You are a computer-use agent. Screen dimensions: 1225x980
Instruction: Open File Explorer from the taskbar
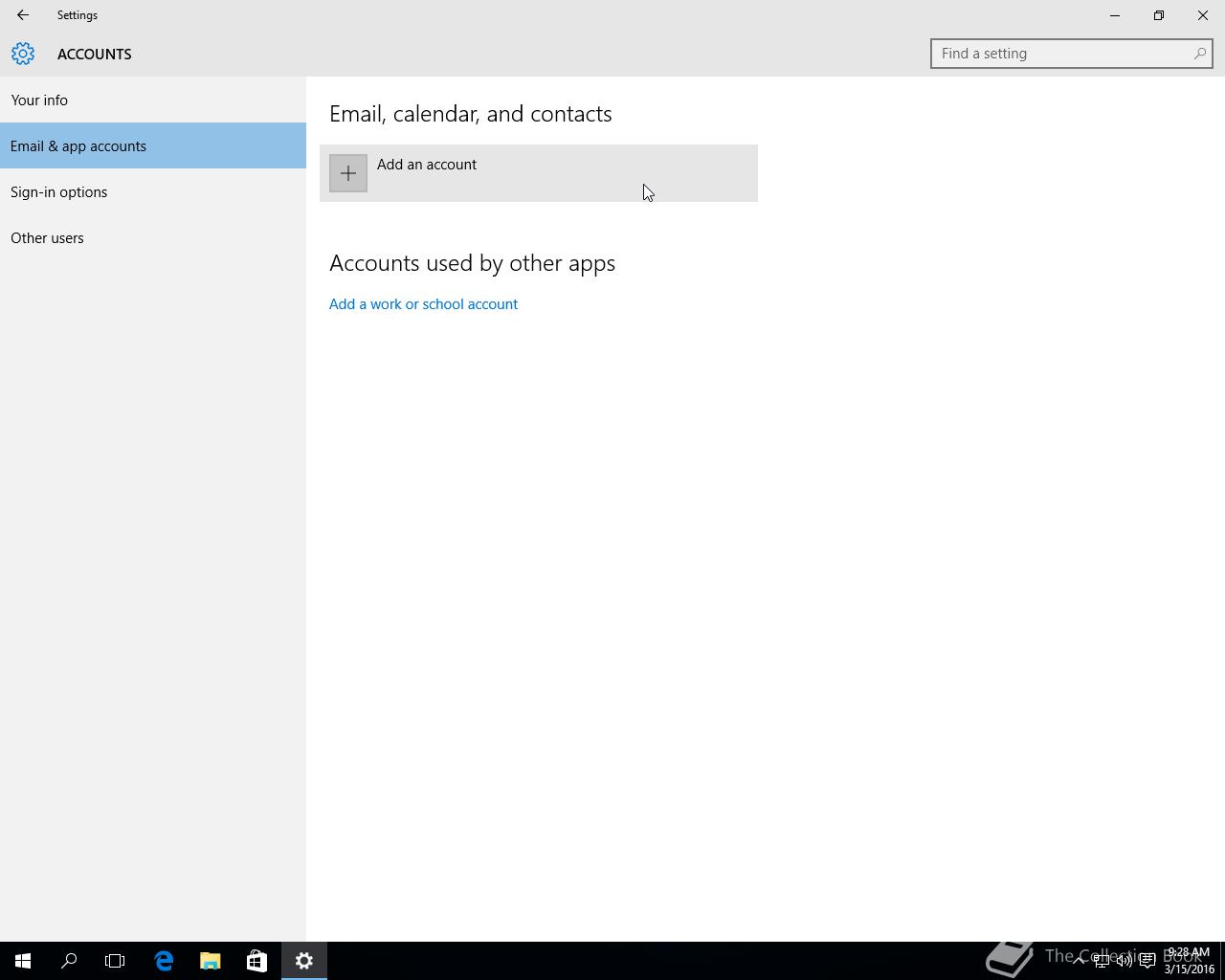[x=210, y=961]
